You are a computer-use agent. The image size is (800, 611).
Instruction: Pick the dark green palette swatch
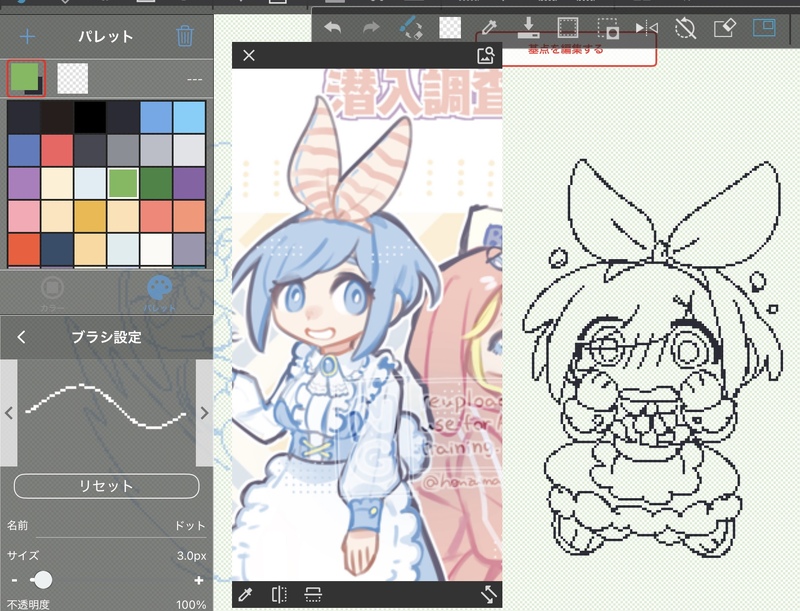156,183
